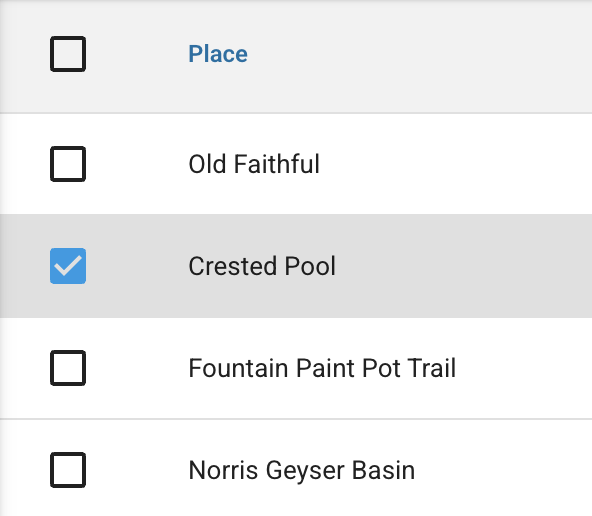This screenshot has height=516, width=592.
Task: Click the Crested Pool place name
Action: tap(262, 266)
